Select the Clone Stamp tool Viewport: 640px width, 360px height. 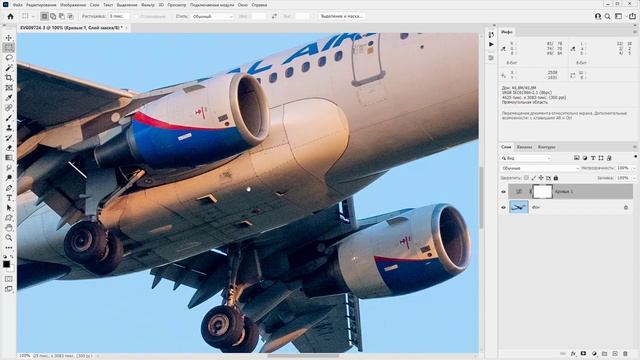click(x=9, y=127)
